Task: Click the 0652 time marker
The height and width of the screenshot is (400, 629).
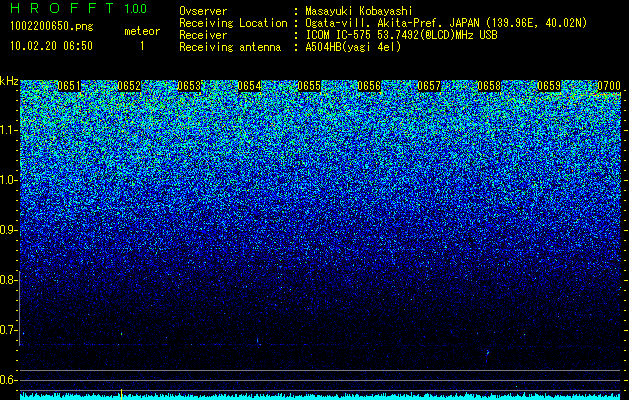Action: point(129,86)
